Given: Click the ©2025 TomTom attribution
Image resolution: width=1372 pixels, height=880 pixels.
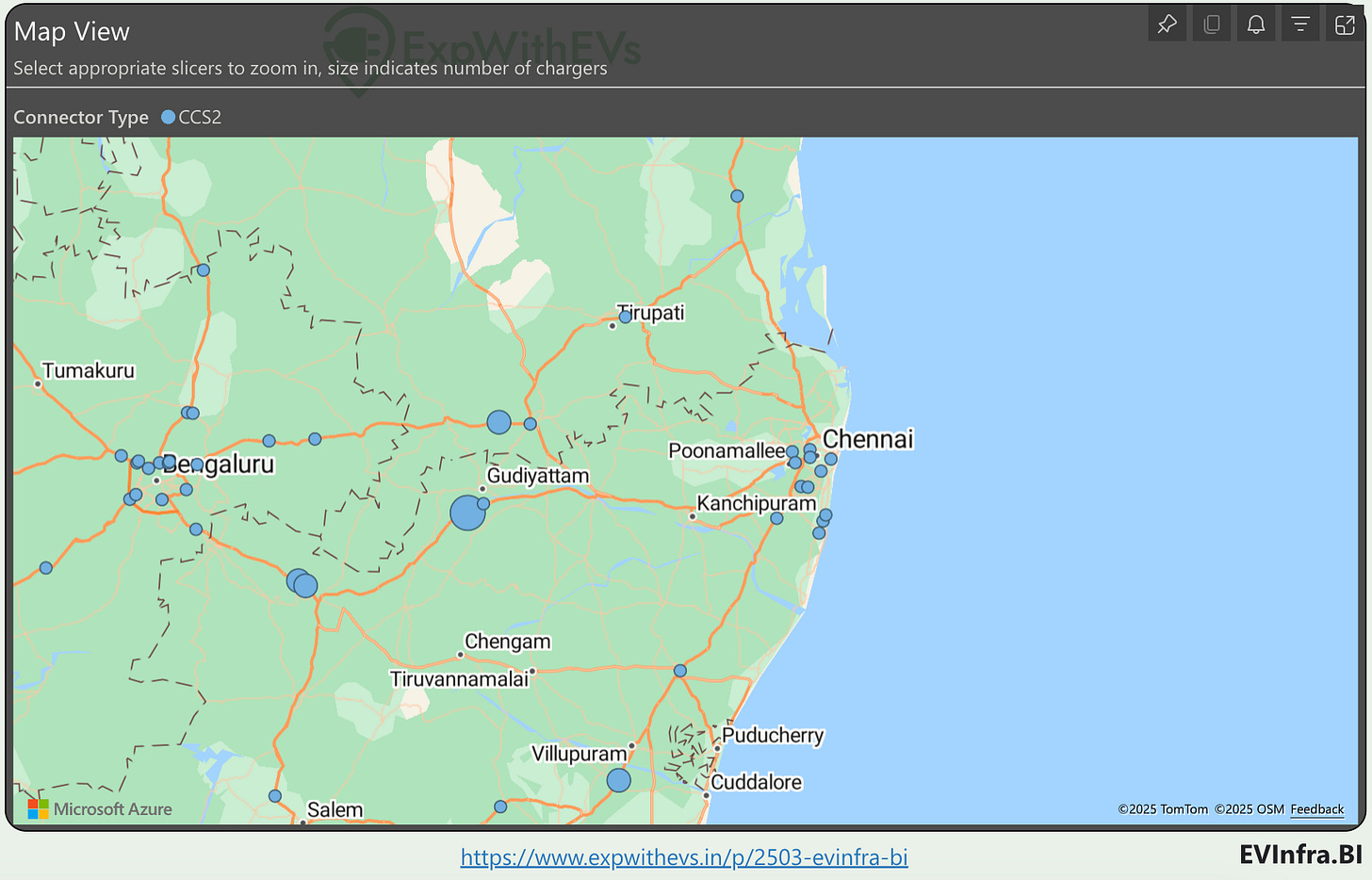Looking at the screenshot, I should click(1163, 809).
